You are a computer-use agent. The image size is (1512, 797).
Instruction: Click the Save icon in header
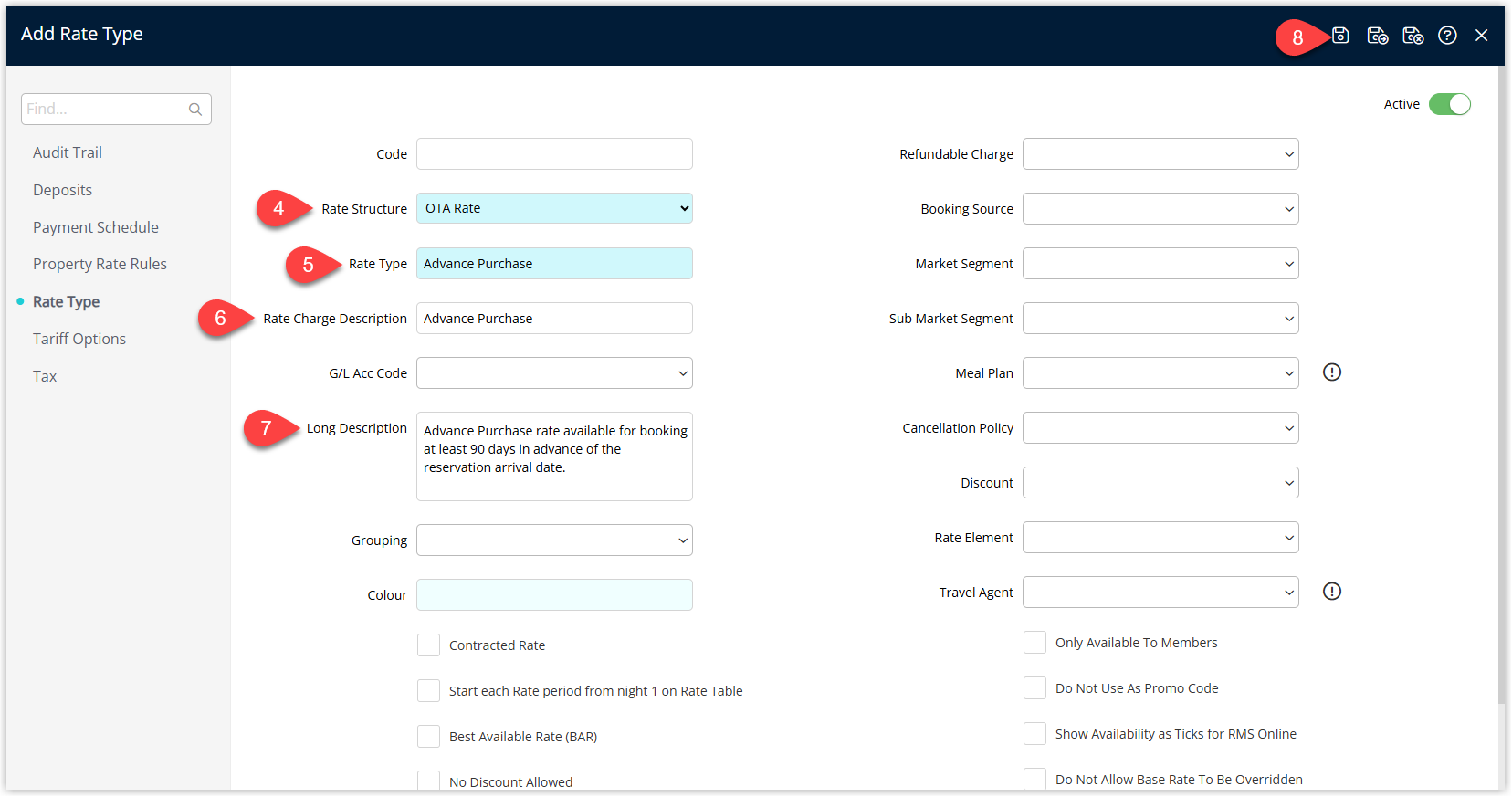(x=1340, y=36)
